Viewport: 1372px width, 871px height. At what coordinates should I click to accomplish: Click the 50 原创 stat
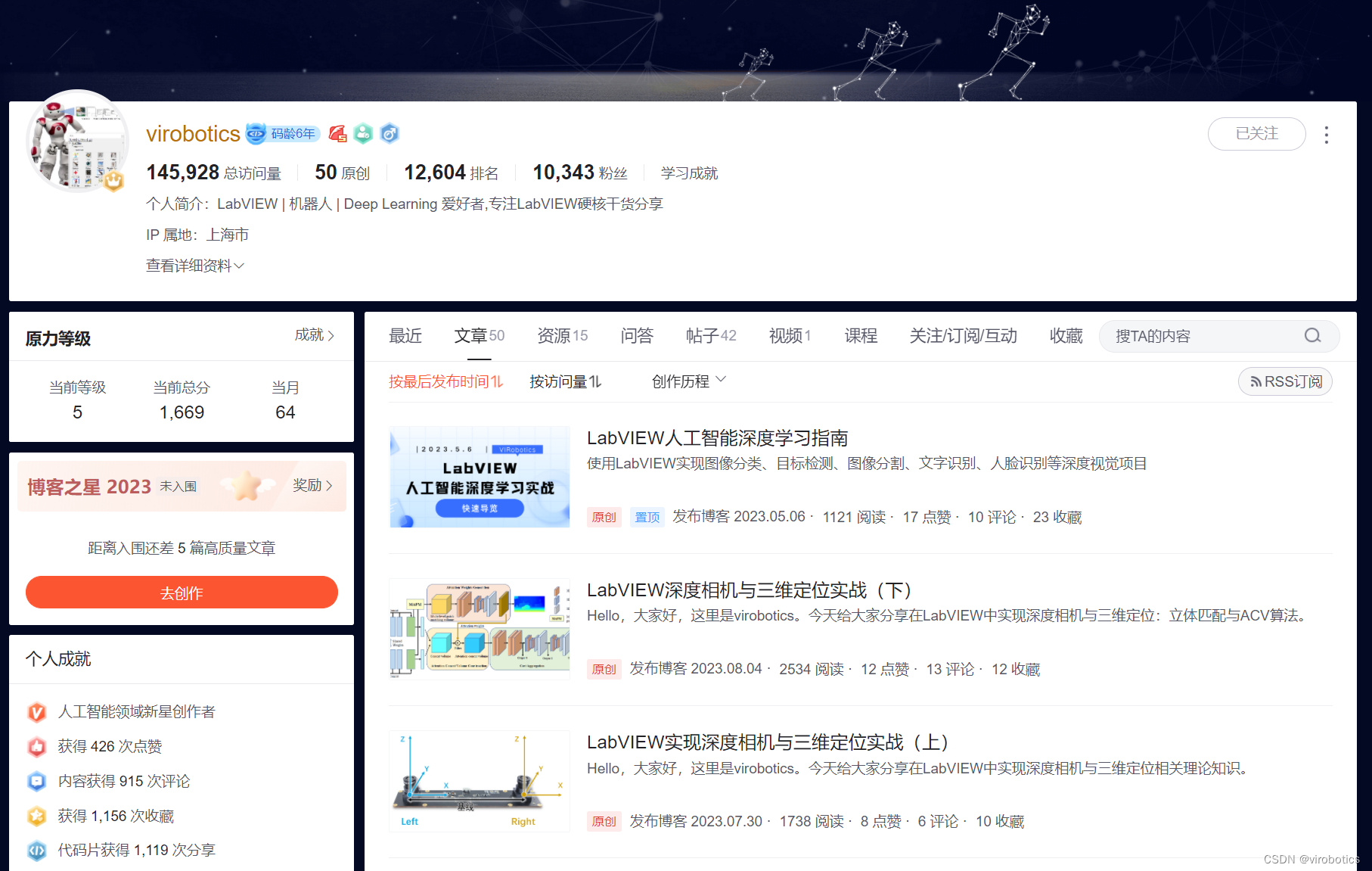[x=342, y=173]
